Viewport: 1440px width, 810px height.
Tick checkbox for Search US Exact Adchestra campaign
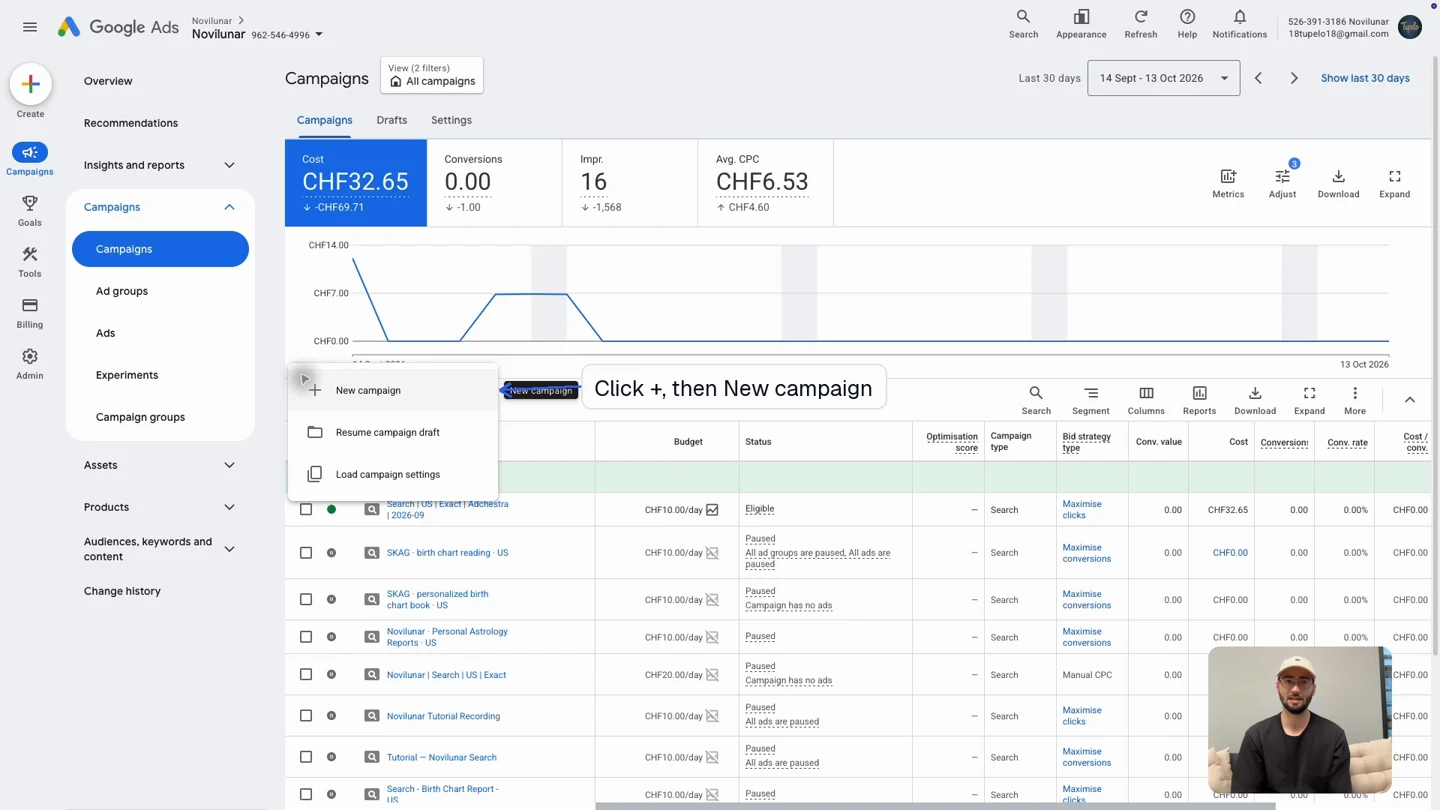(306, 509)
